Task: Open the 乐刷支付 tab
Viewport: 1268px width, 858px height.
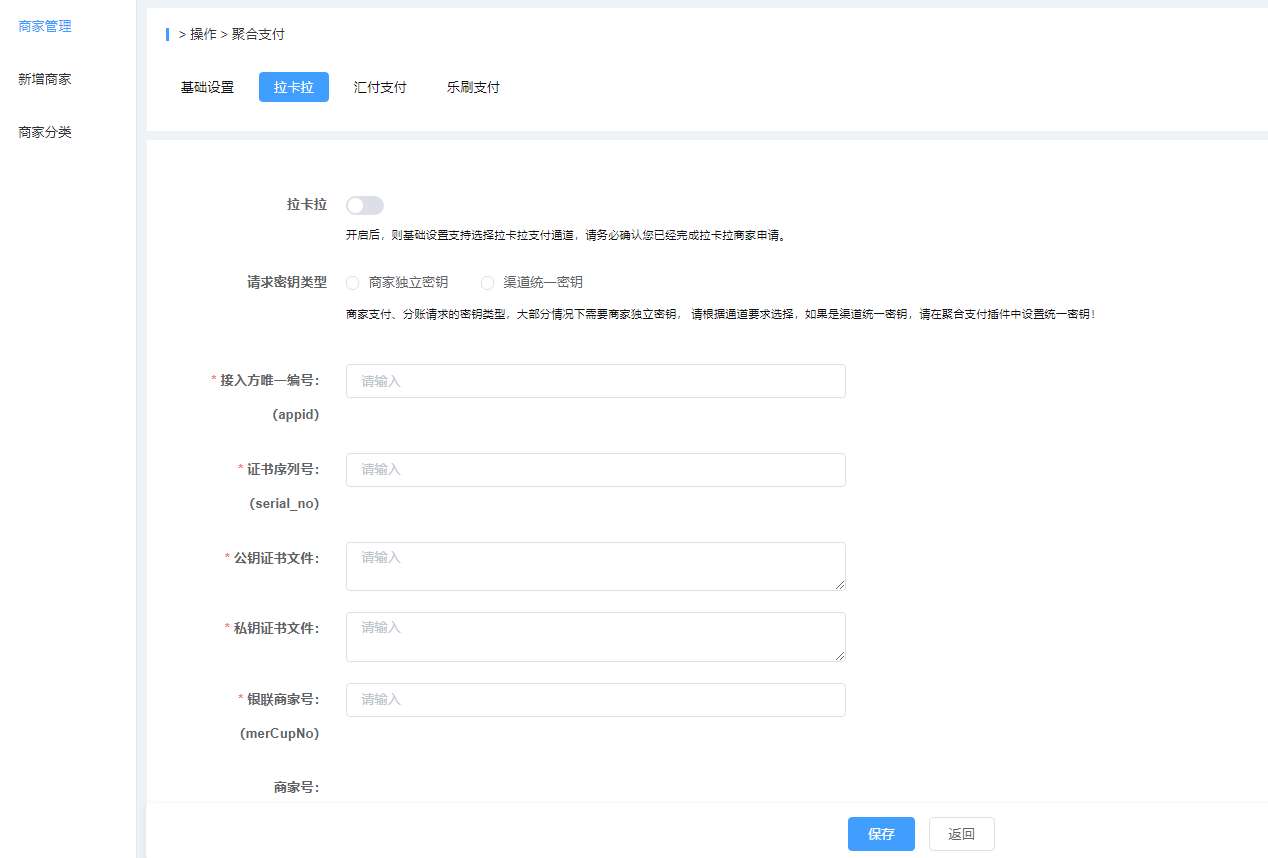Action: (473, 87)
